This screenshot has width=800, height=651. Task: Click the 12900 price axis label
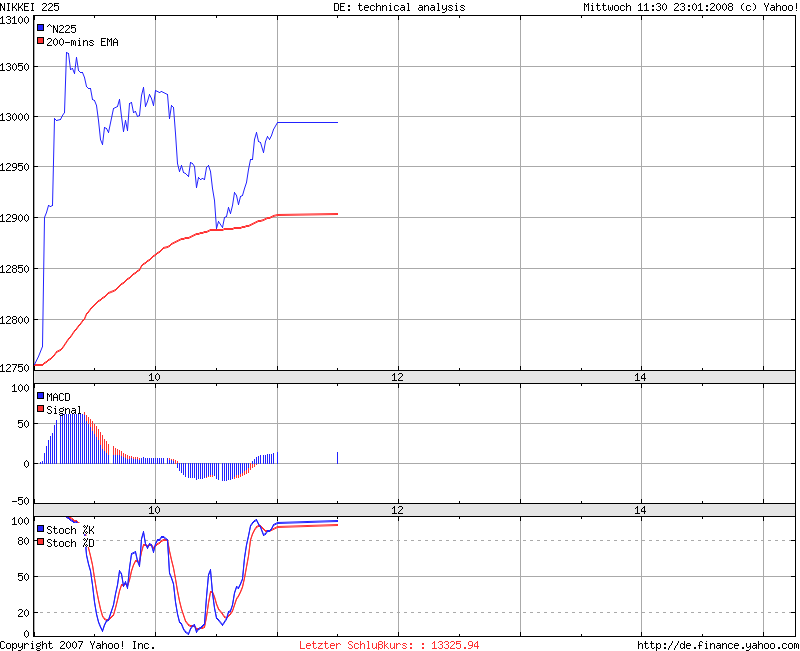pyautogui.click(x=15, y=218)
